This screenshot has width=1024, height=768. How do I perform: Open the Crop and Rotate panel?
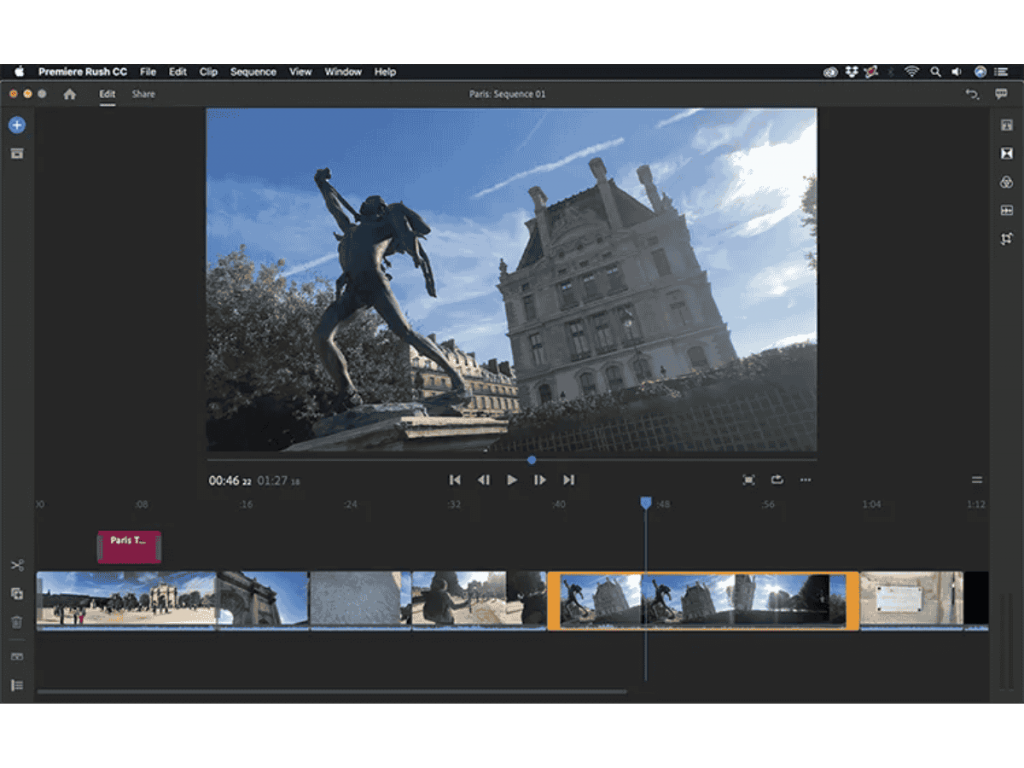coord(1008,237)
